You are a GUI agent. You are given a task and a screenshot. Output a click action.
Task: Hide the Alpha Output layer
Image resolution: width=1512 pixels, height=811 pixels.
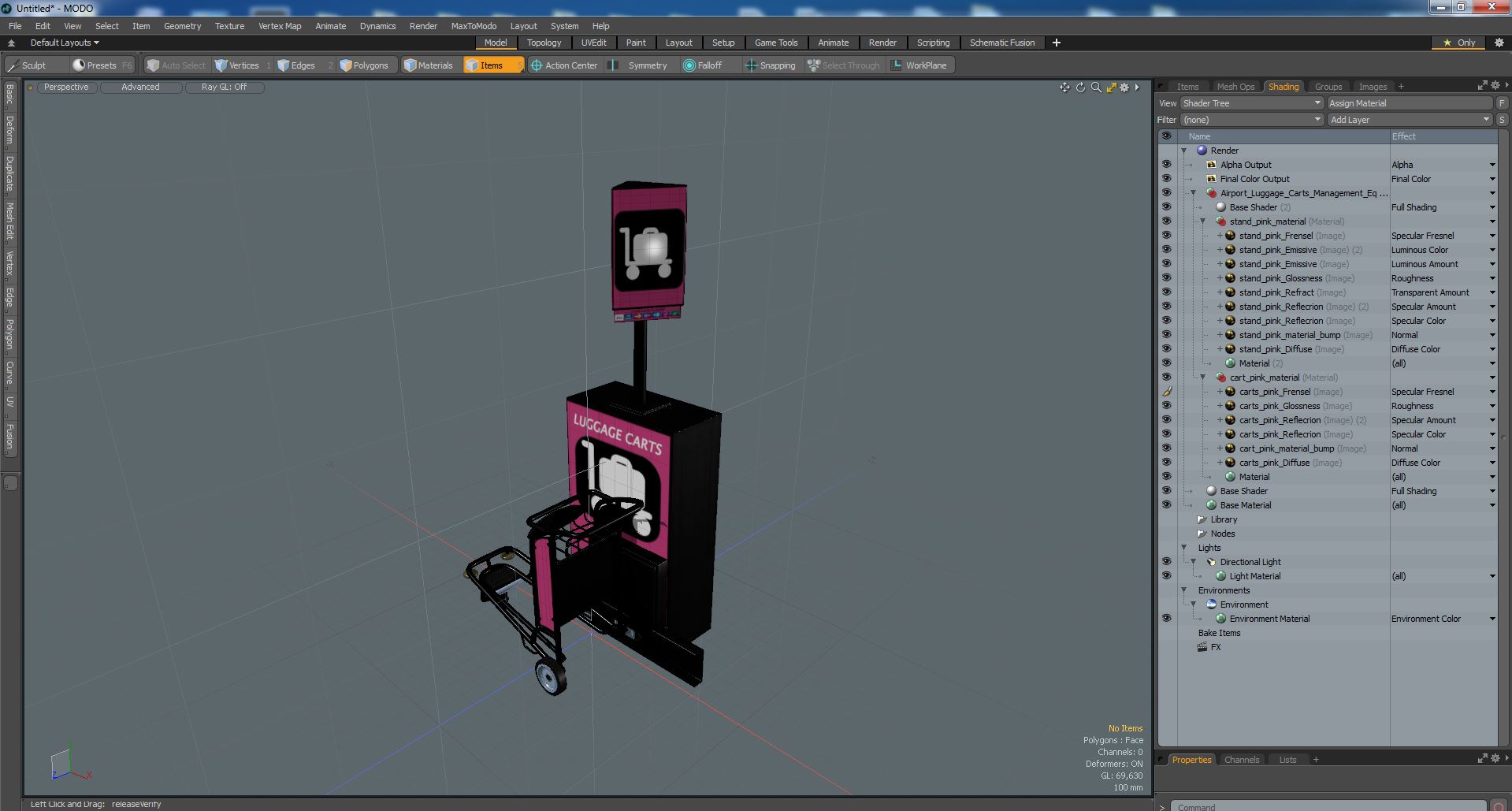1166,165
